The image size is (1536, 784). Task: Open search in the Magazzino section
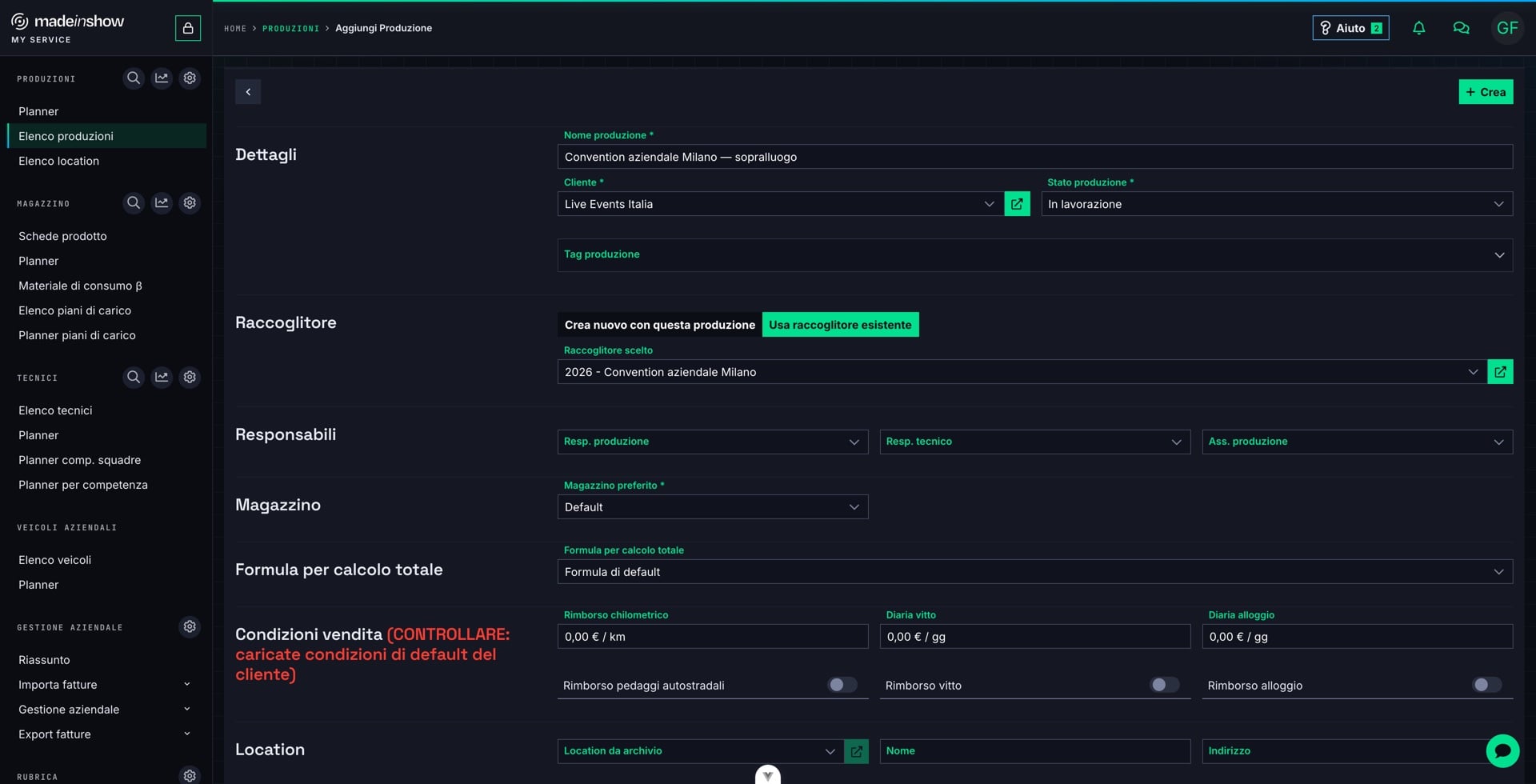click(x=134, y=203)
